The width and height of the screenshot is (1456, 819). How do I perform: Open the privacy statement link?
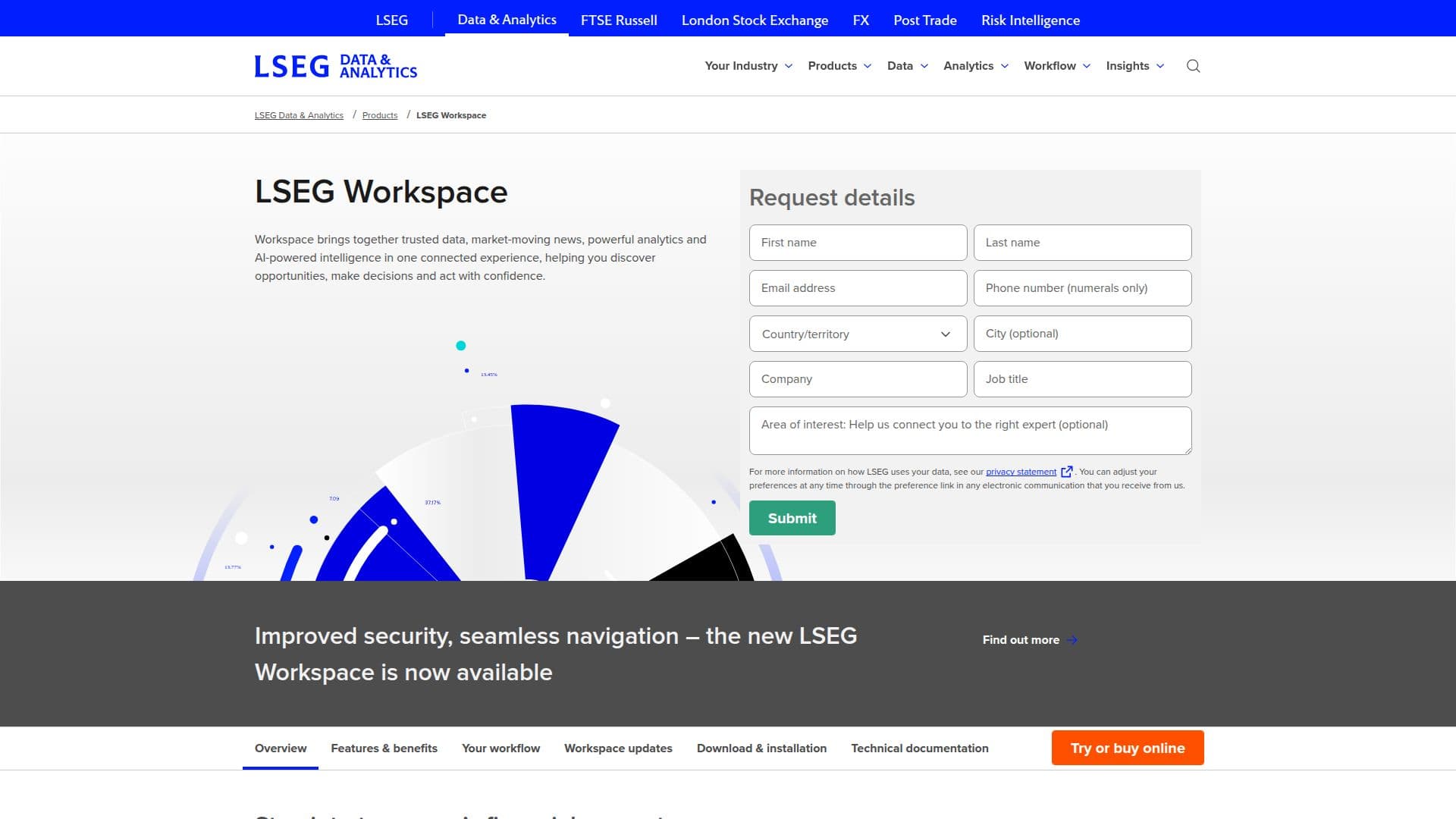[x=1021, y=472]
